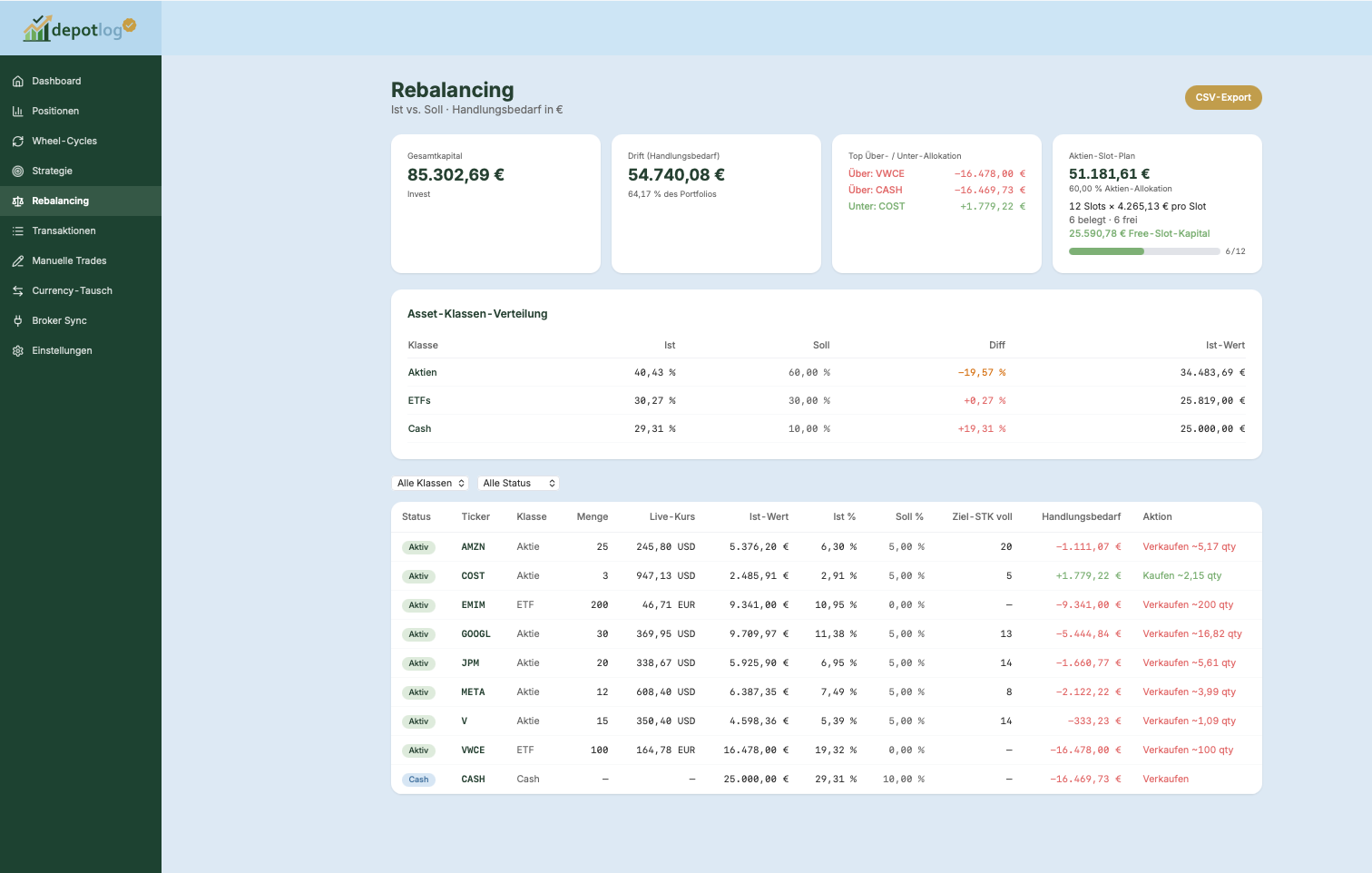Click Verkaufen ~5,17 qty action

tap(1189, 547)
